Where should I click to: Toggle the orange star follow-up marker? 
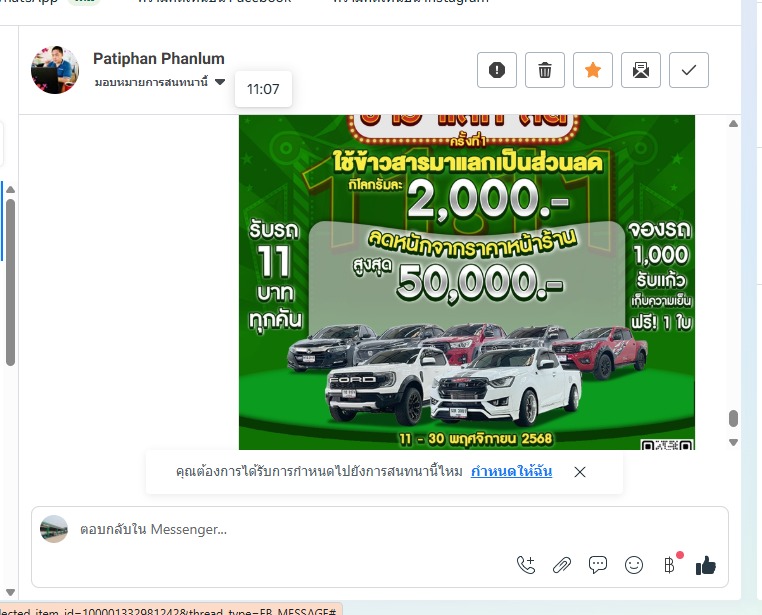tap(593, 70)
